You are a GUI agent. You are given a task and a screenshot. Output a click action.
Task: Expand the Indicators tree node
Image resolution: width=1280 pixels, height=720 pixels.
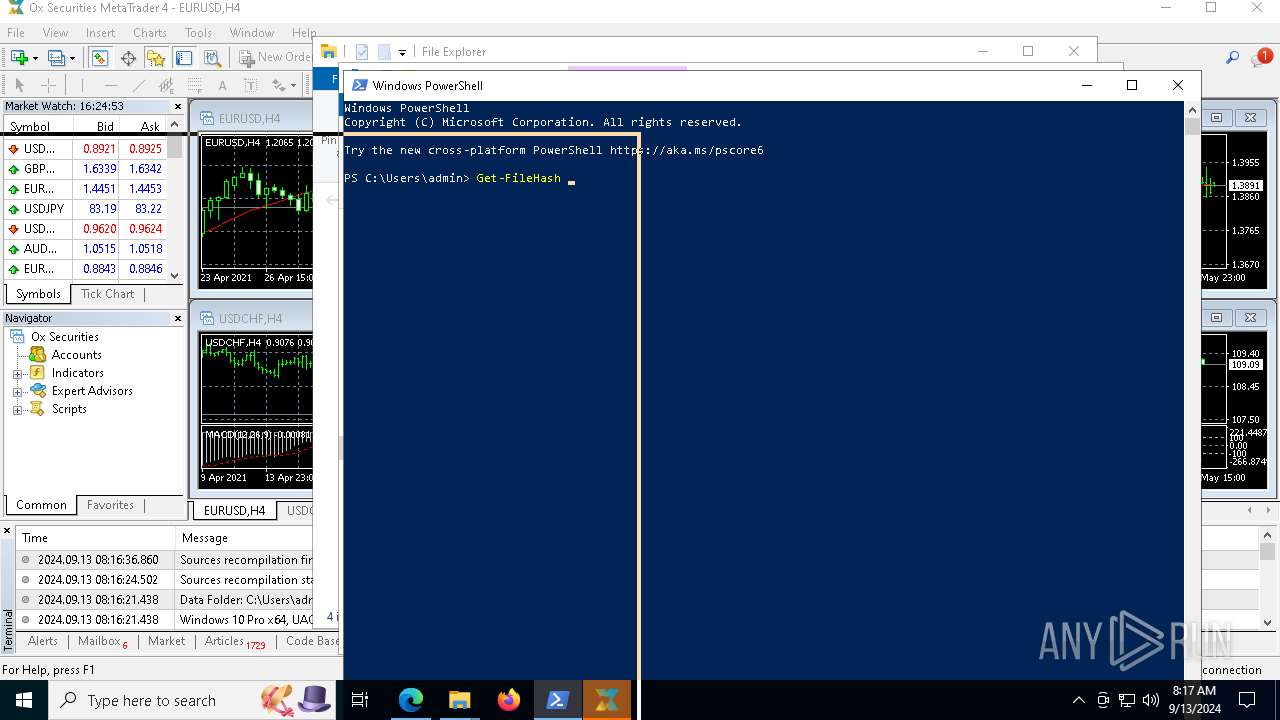[17, 374]
